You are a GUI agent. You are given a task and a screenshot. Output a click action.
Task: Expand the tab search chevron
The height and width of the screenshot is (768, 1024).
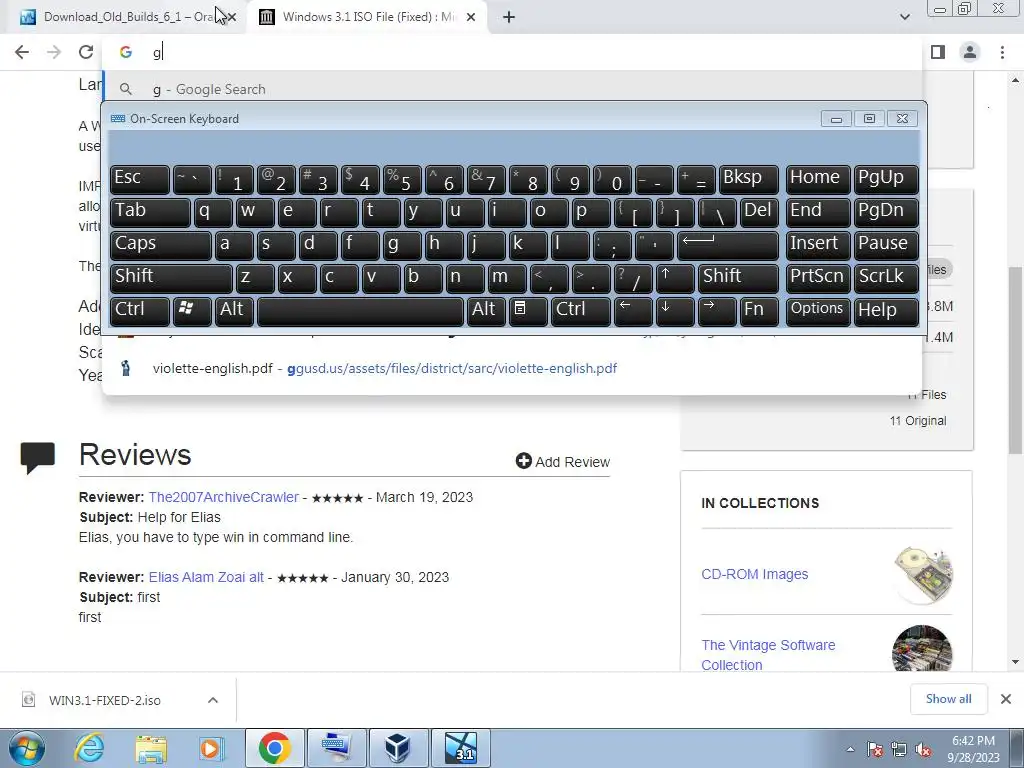coord(904,18)
